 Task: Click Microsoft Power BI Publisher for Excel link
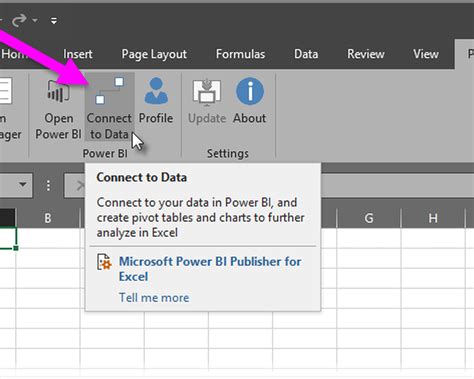[210, 269]
